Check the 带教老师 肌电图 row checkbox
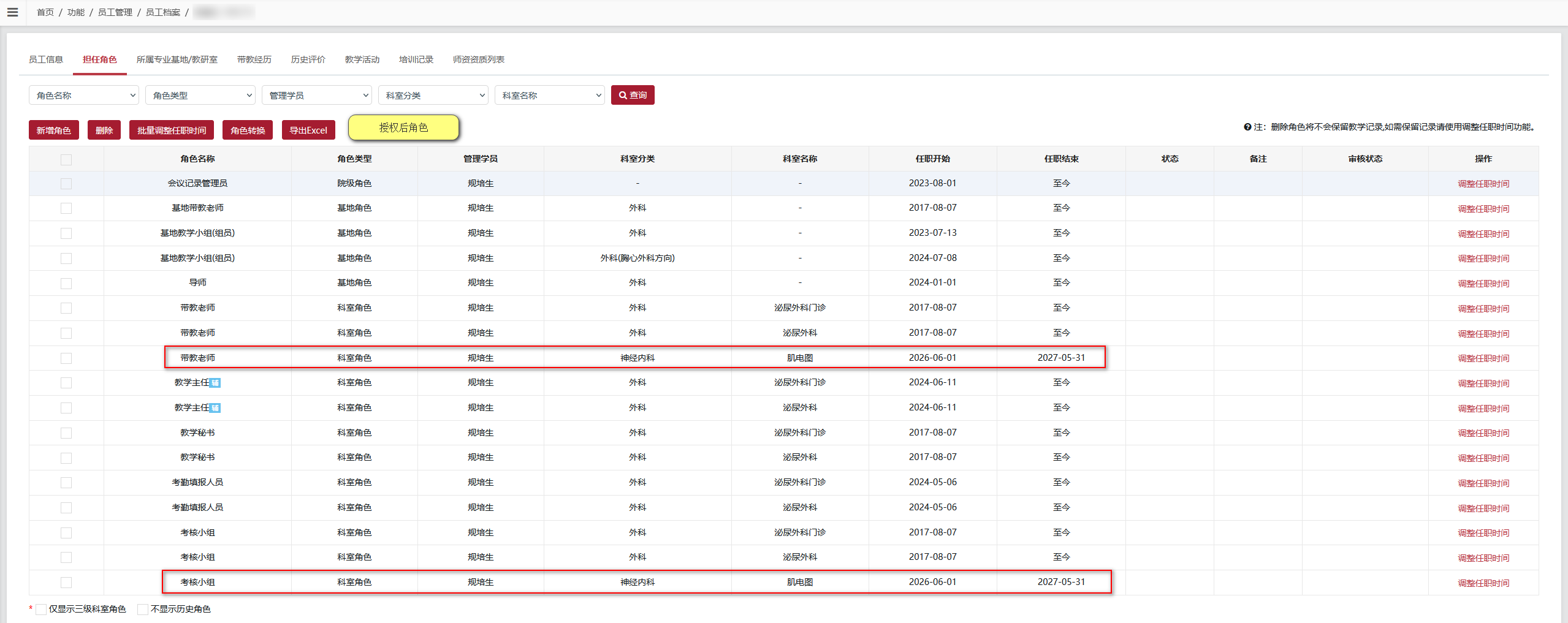Viewport: 1568px width, 623px height. pos(66,358)
